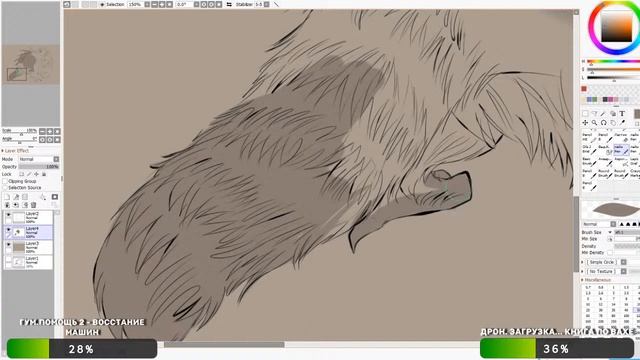Pick color from the color wheel square
The width and height of the screenshot is (640, 360).
click(616, 27)
